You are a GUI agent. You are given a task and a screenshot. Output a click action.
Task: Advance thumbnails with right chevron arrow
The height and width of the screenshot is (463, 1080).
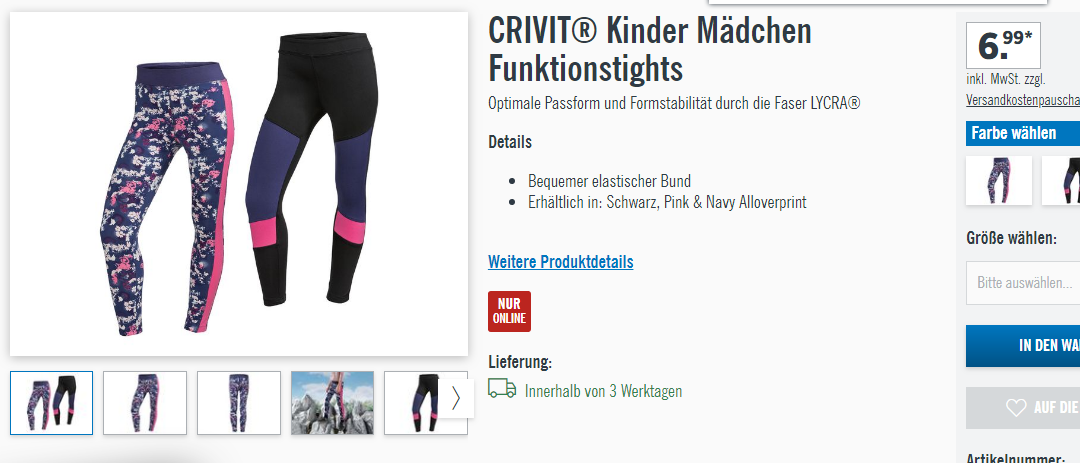(x=455, y=398)
